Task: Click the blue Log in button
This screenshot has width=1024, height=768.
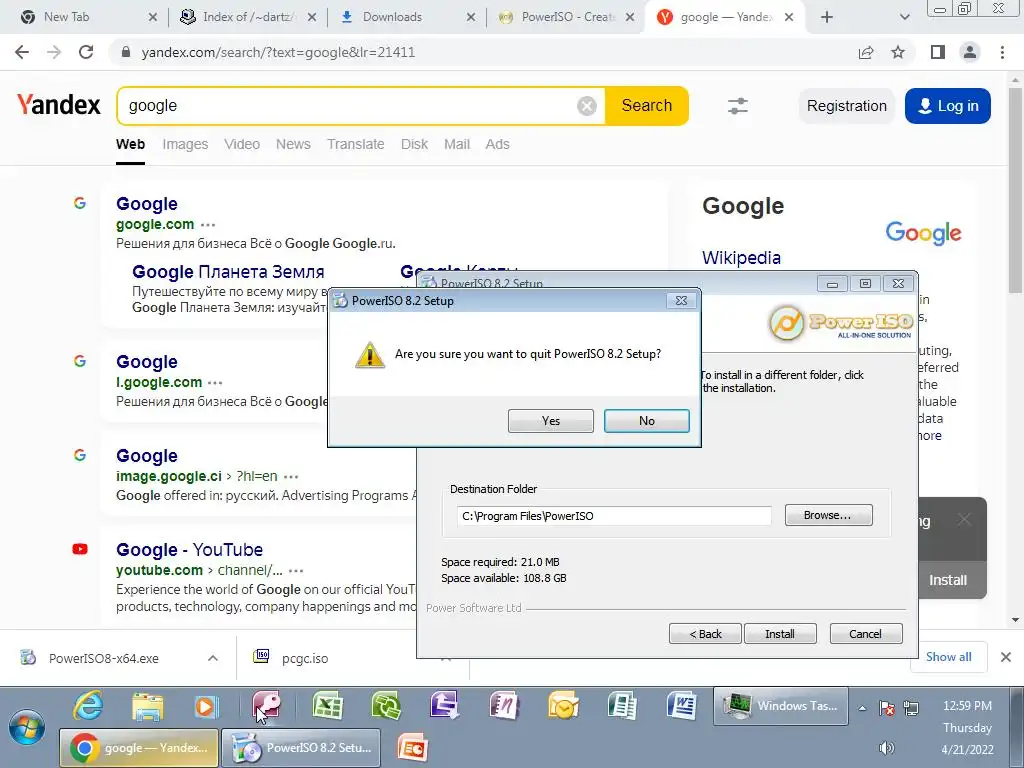Action: coord(948,106)
